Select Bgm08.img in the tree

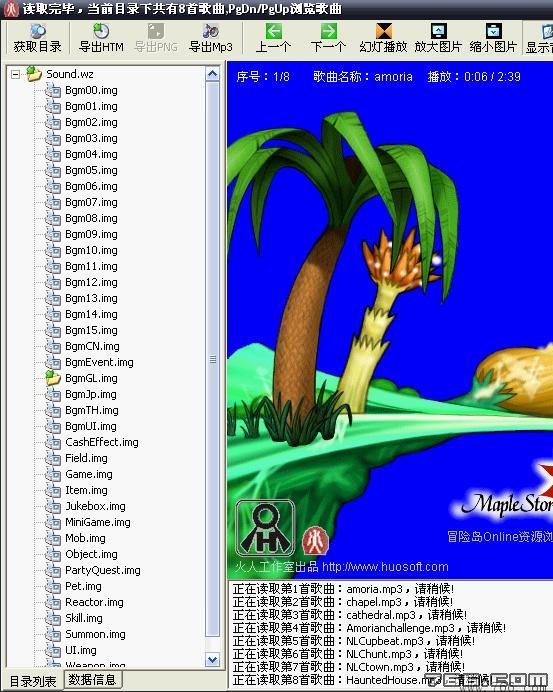91,218
